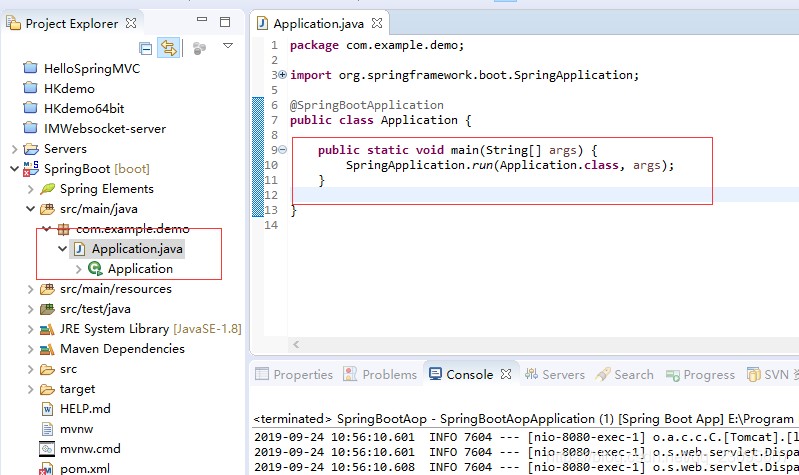Expand the Application class node
Screen dimensions: 799x475
point(78,269)
